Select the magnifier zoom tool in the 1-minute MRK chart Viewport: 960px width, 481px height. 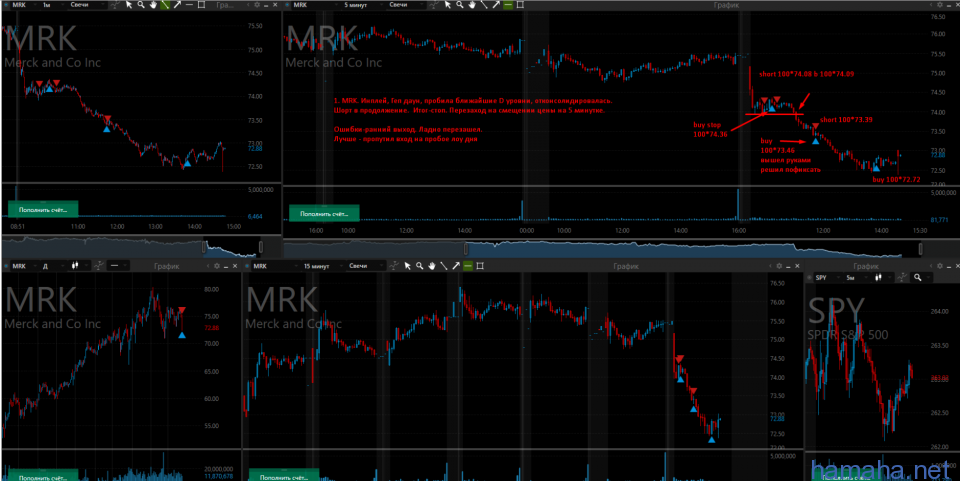tap(141, 5)
